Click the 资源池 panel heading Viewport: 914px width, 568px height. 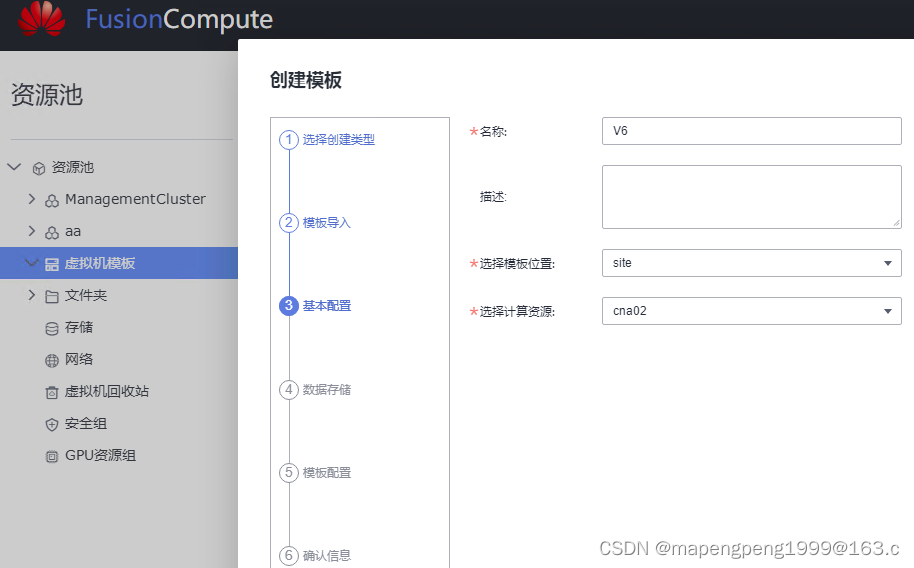pyautogui.click(x=47, y=94)
